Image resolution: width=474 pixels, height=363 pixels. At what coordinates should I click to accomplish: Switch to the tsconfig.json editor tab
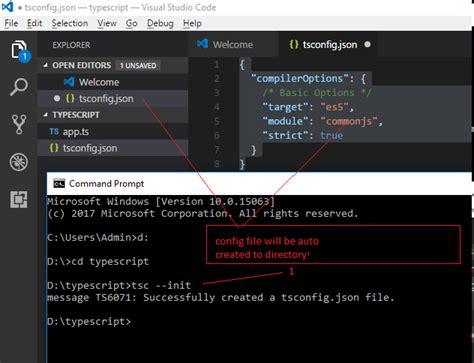pos(329,44)
